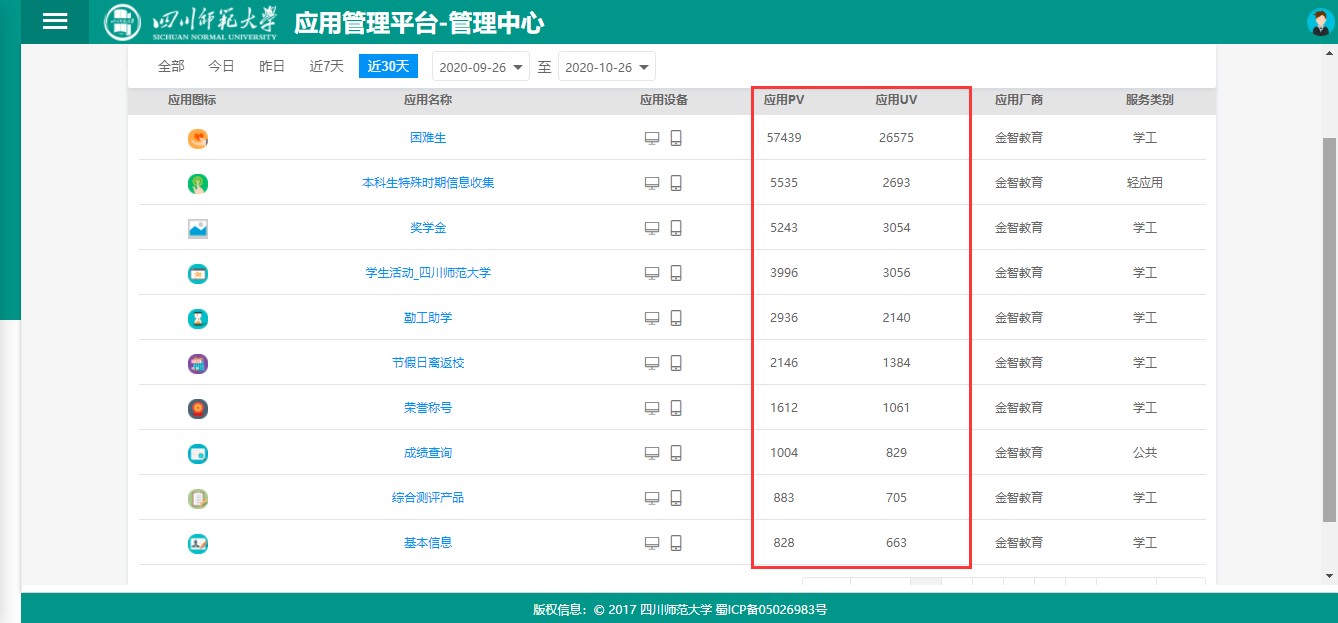Open the hamburger menu
This screenshot has width=1338, height=623.
click(55, 22)
